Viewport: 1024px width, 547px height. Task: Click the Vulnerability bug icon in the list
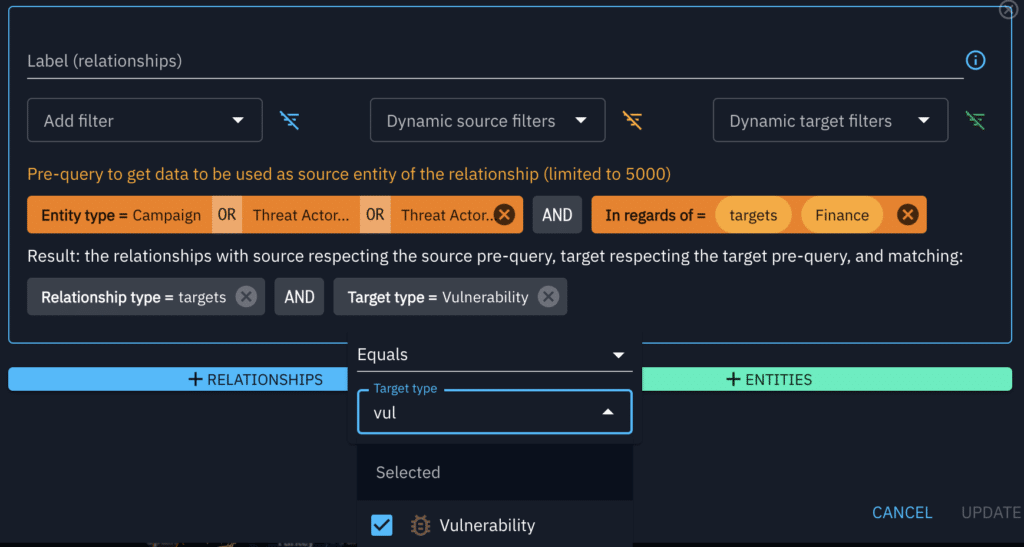coord(420,525)
